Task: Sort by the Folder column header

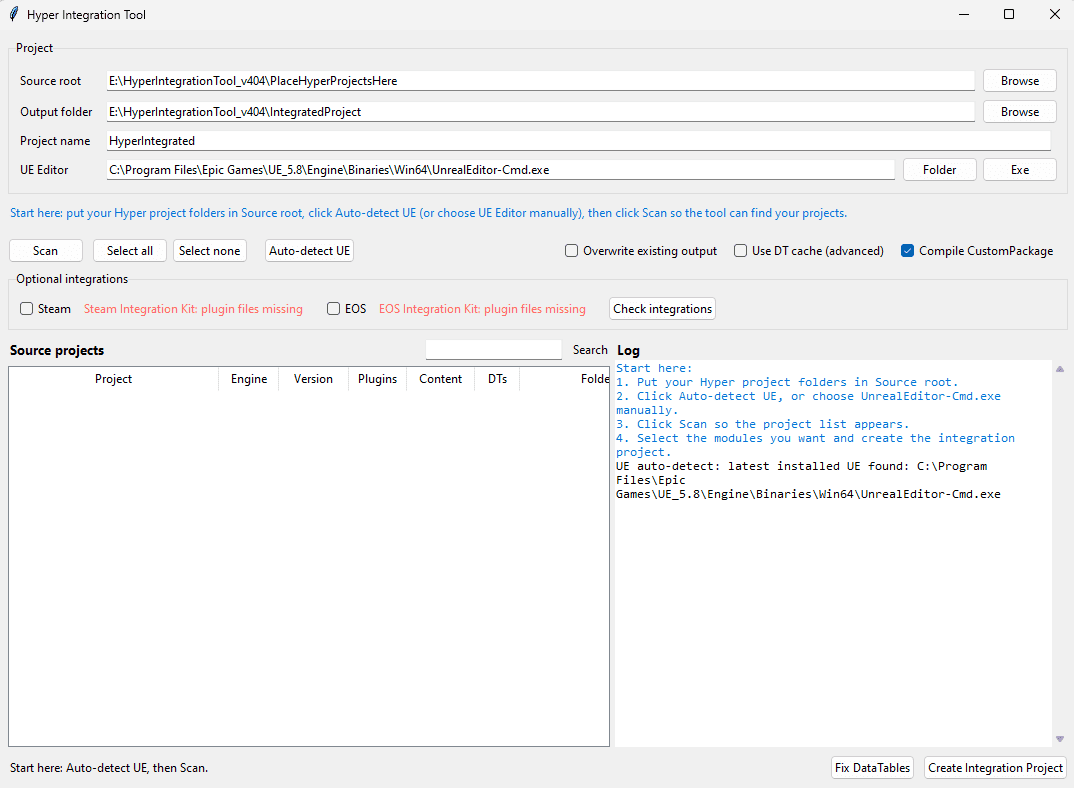Action: [564, 379]
